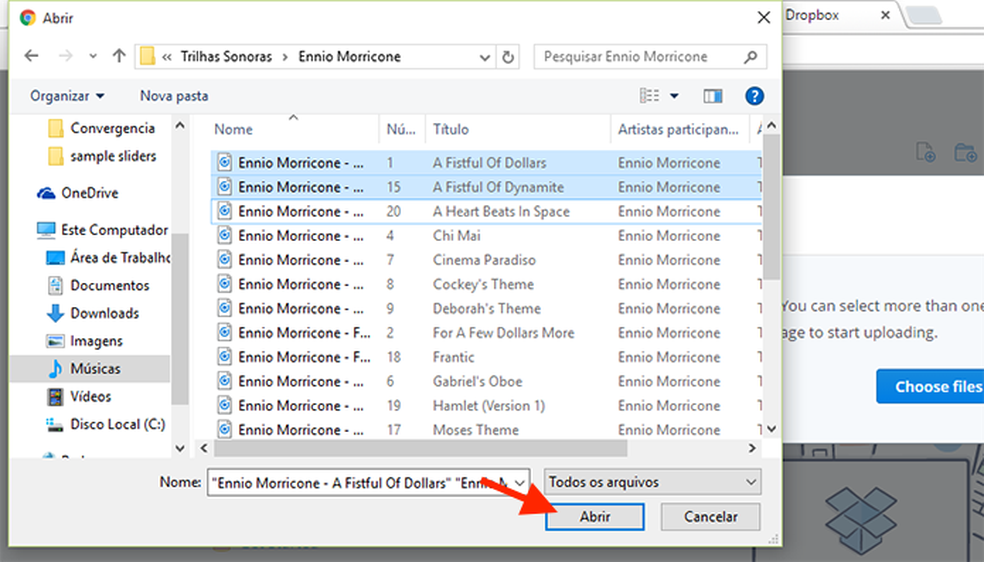Select the A Fistful Of Dynamite file
984x562 pixels.
(486, 187)
